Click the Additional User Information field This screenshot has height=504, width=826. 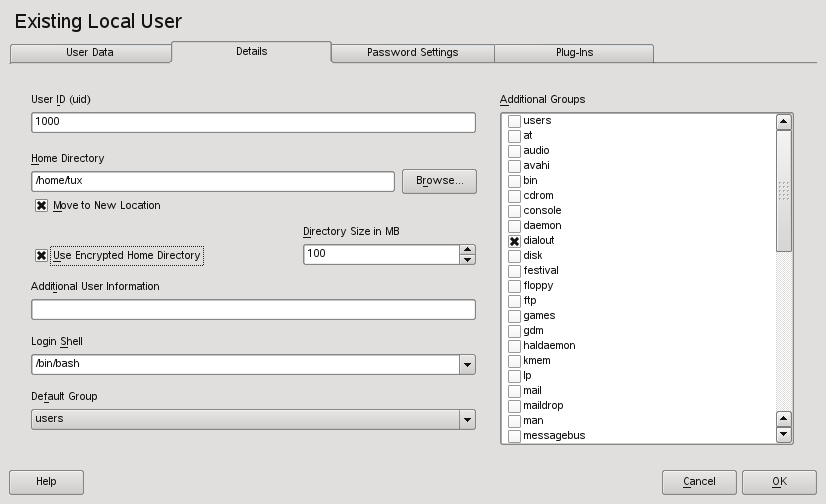pos(253,310)
